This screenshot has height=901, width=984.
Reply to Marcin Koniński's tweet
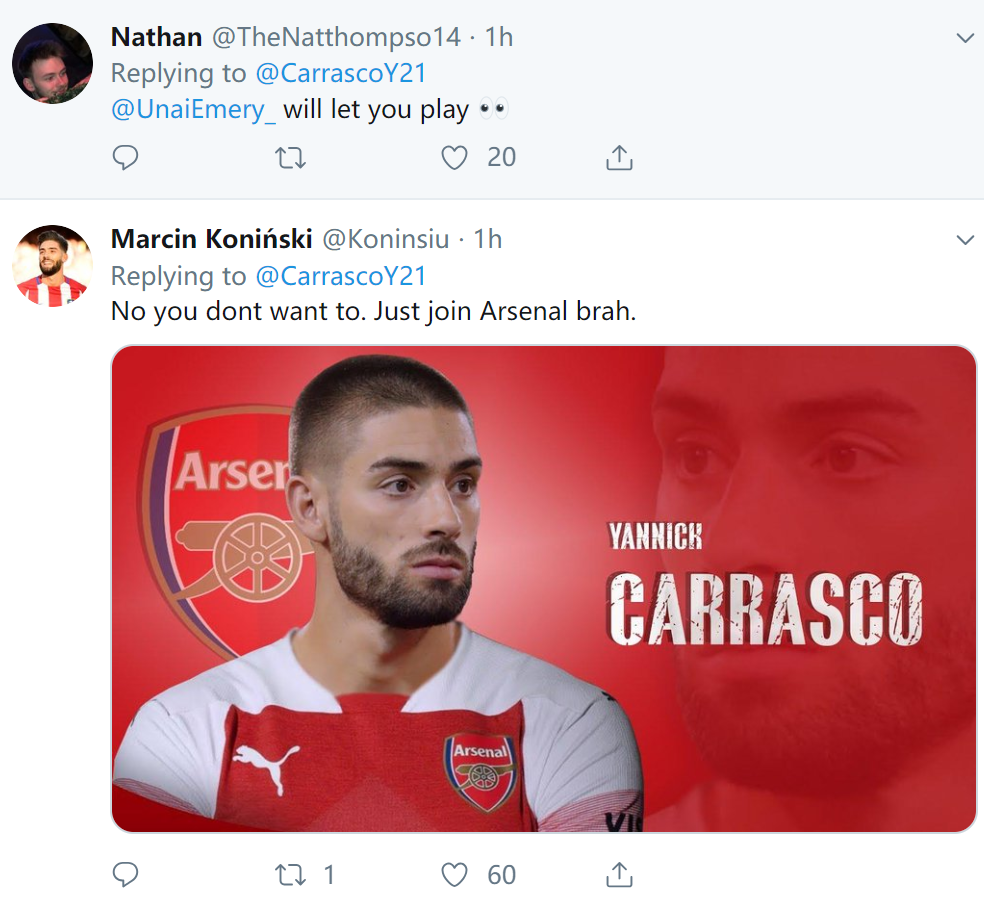coord(125,875)
